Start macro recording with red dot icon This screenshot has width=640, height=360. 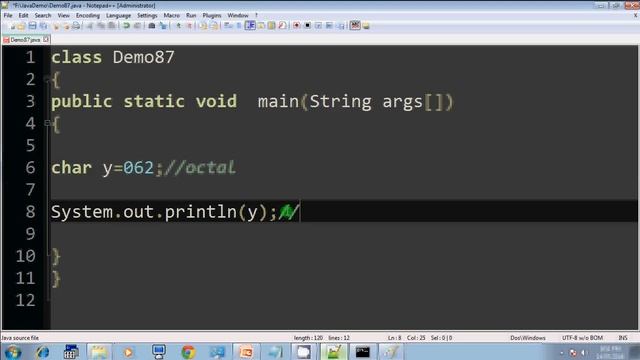click(297, 26)
